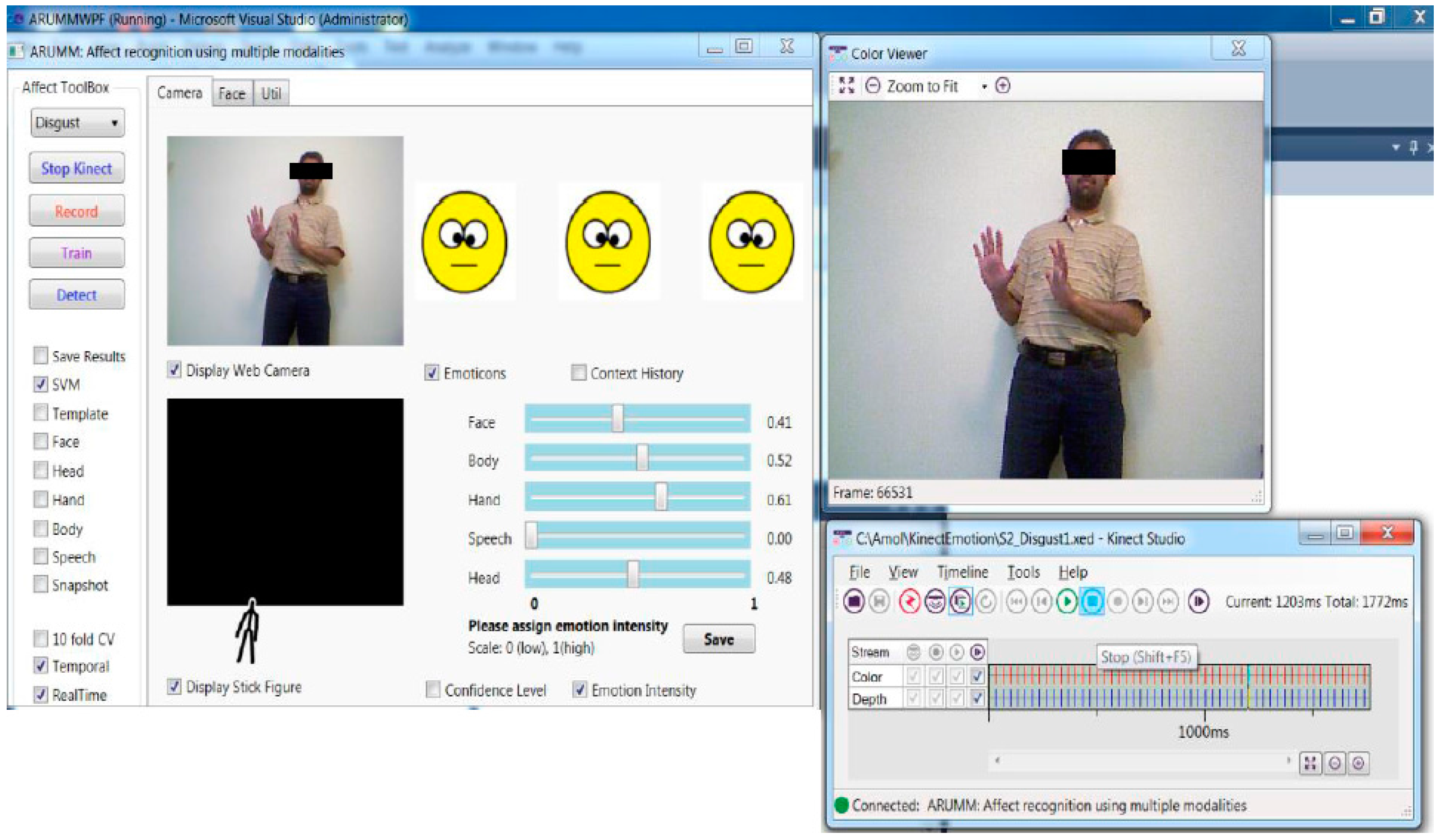
Task: Click the web camera preview image in ARUMM
Action: (285, 240)
